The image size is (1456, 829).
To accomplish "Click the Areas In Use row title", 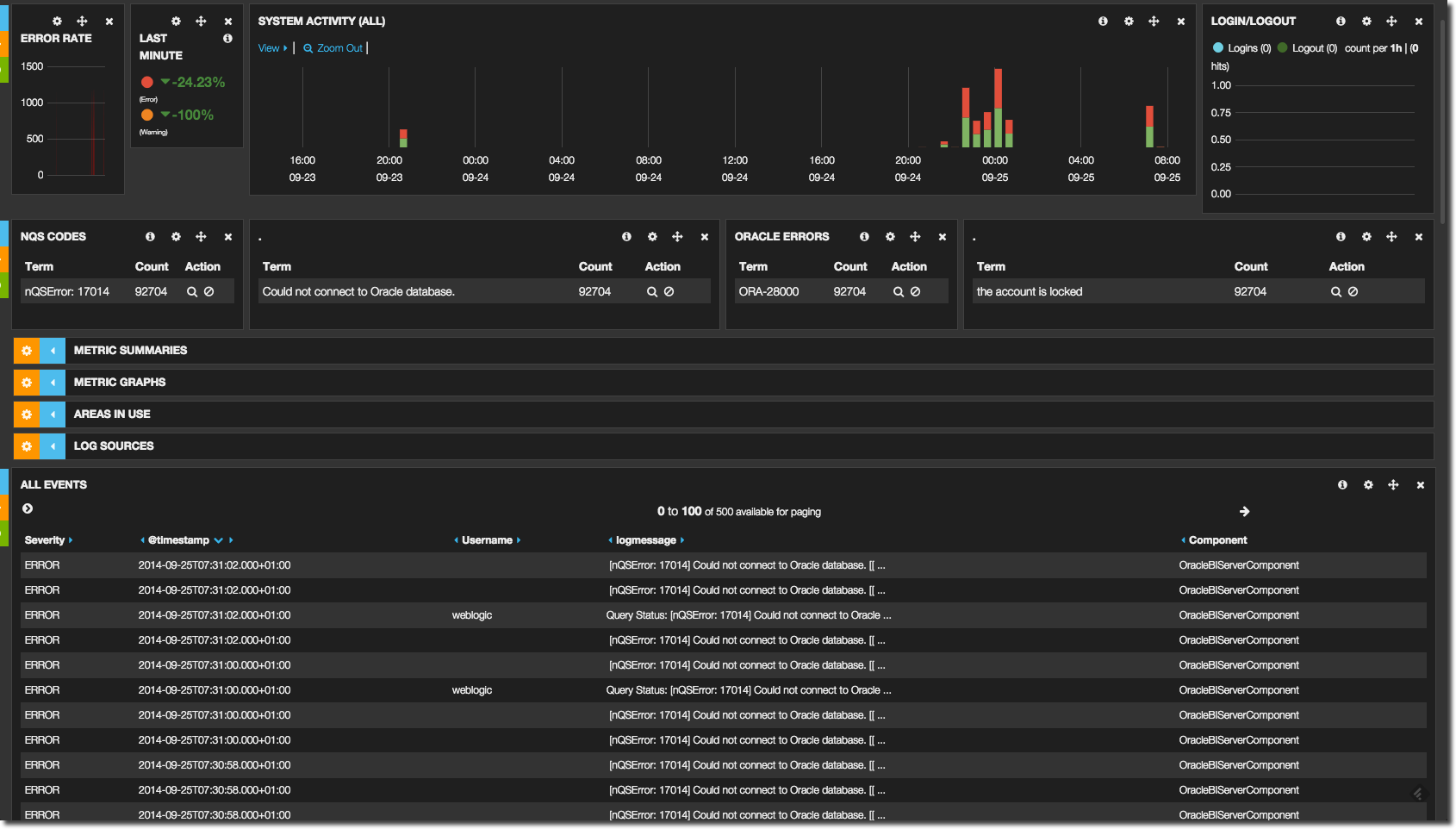I will coord(112,414).
